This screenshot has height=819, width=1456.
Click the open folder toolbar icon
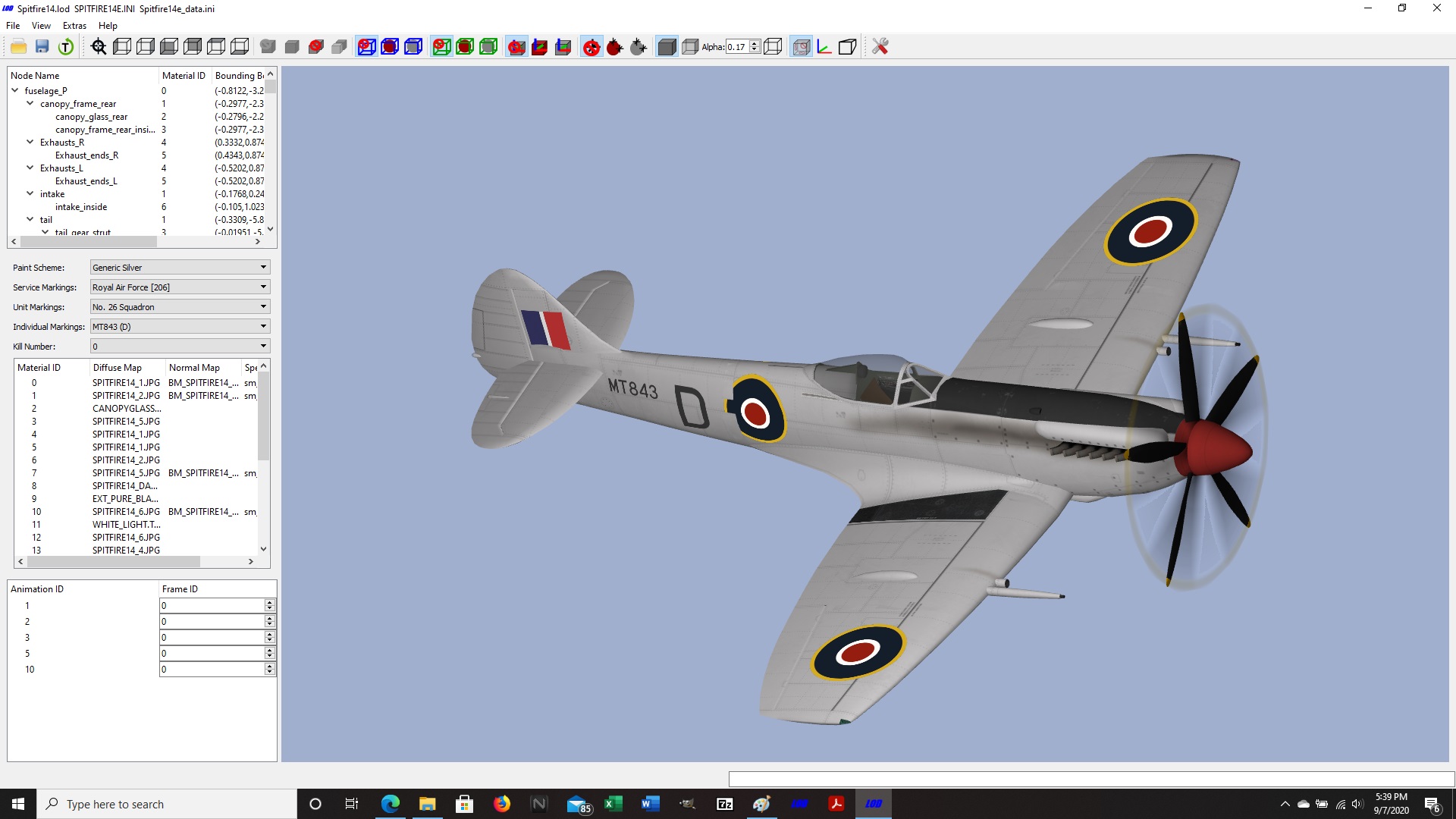[19, 47]
